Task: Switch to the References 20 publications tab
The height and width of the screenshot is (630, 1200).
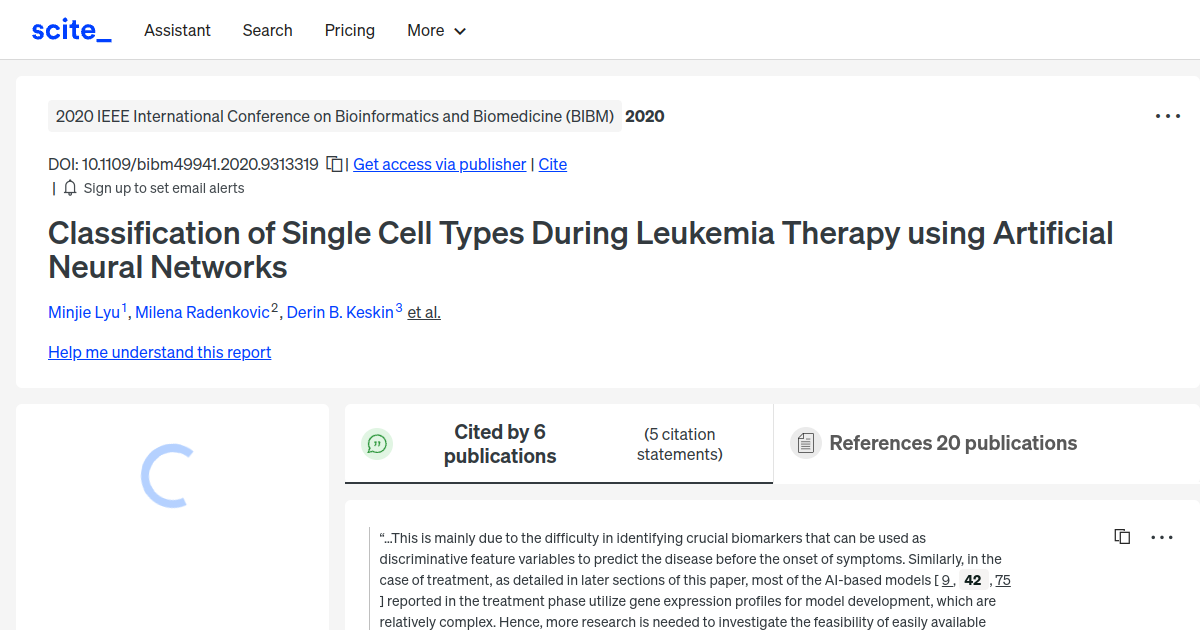Action: tap(953, 443)
